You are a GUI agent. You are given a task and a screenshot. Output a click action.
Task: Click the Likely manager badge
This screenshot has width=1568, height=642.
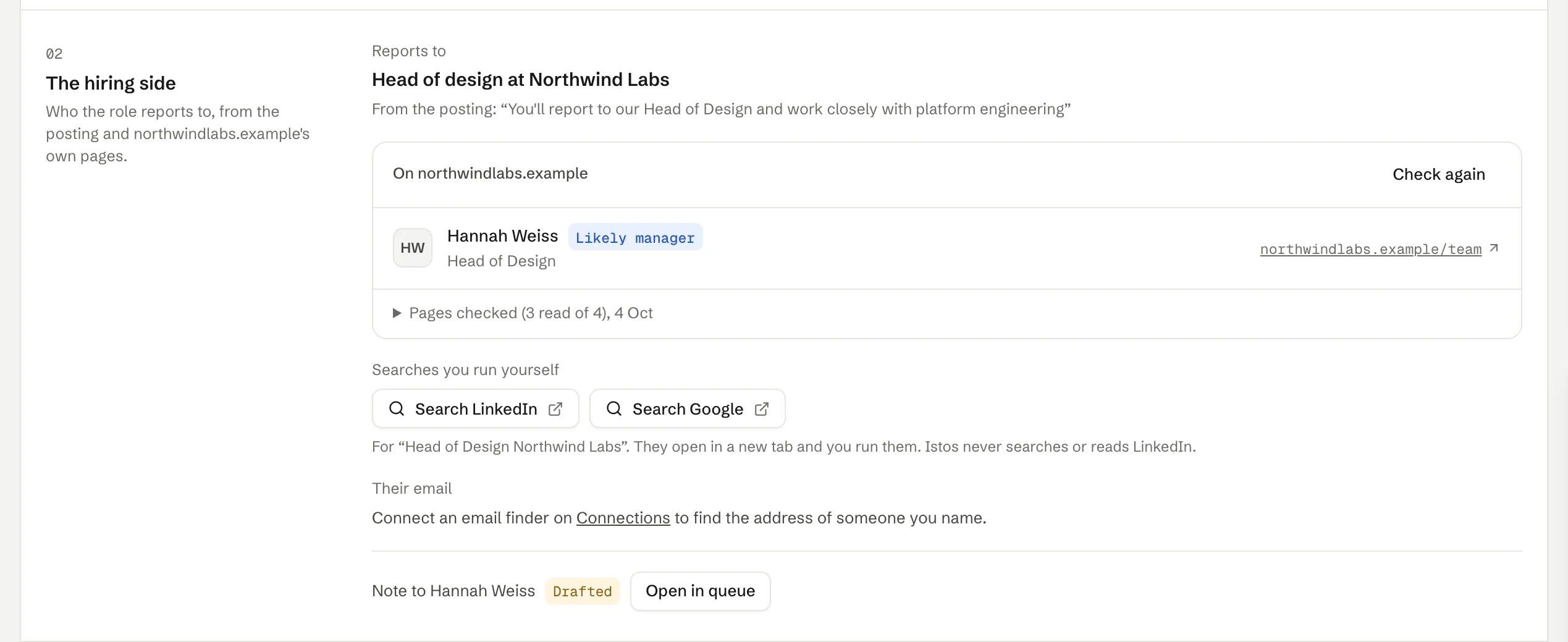click(635, 237)
